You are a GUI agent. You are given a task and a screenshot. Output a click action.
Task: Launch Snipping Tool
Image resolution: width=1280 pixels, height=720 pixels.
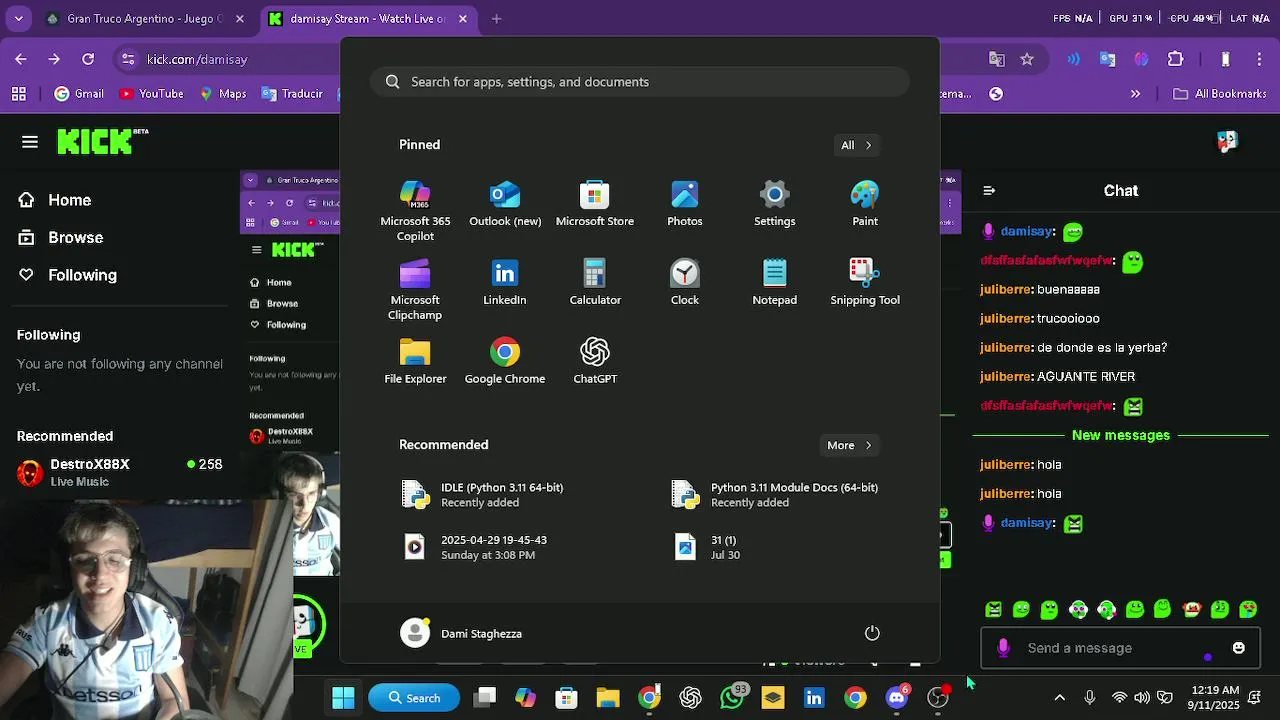(865, 283)
